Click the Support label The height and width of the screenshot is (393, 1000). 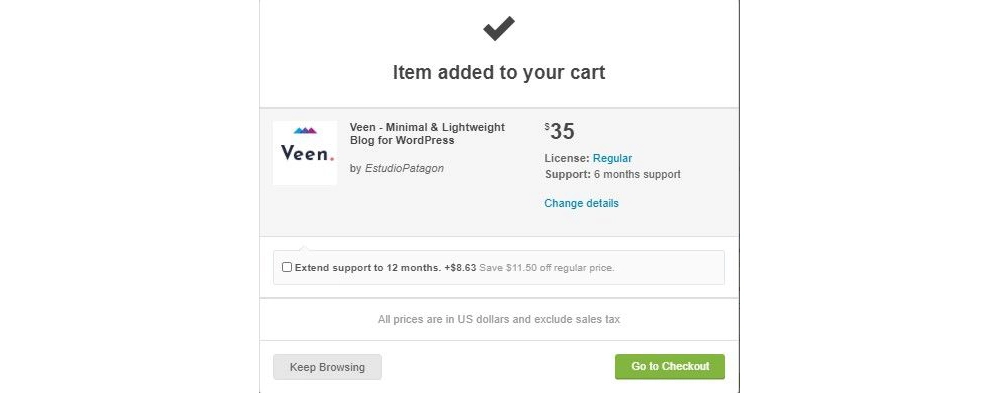click(568, 174)
